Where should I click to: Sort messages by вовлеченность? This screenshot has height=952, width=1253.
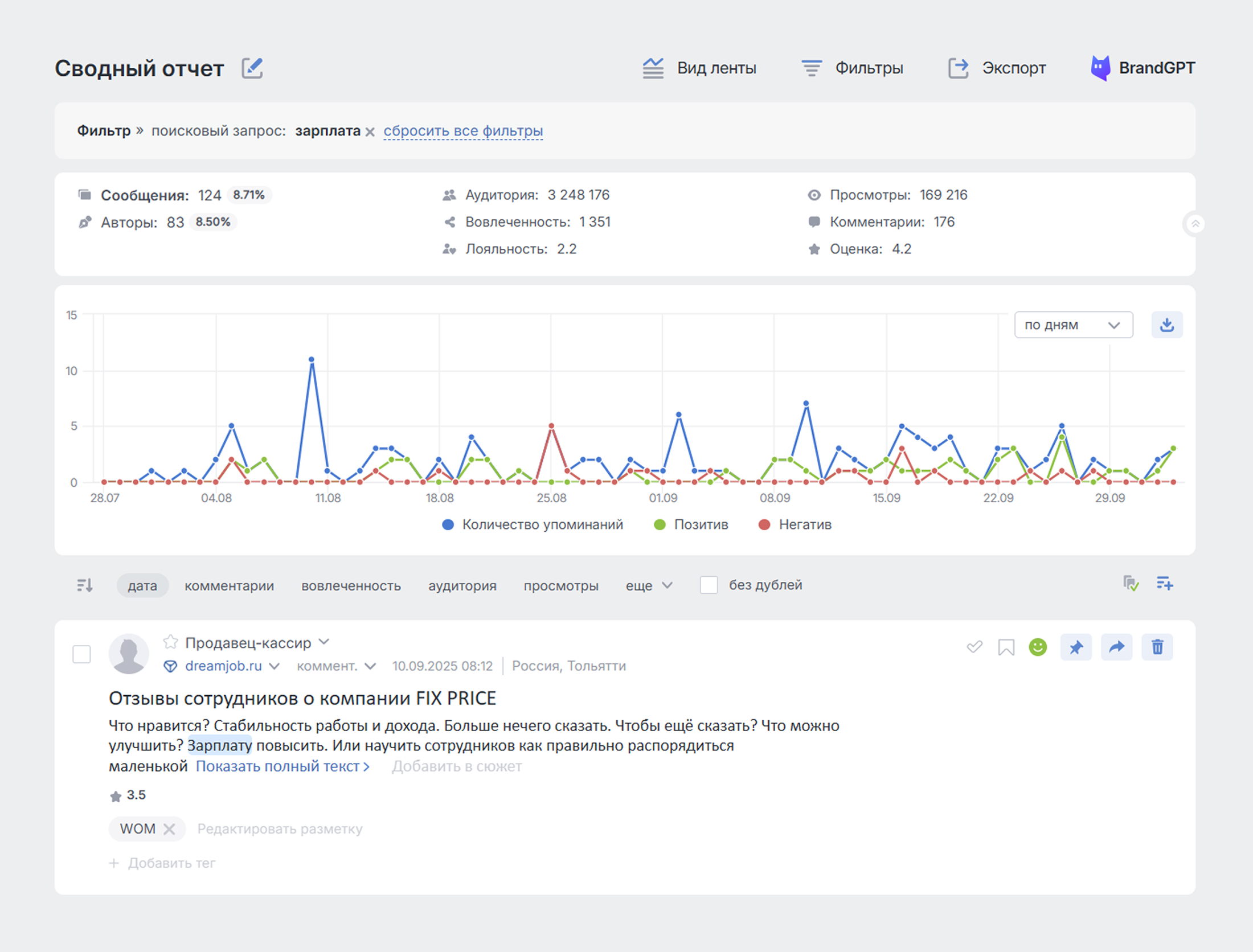[351, 585]
